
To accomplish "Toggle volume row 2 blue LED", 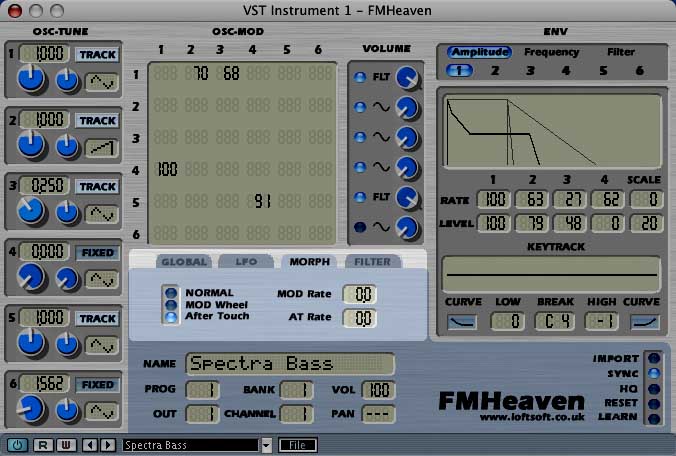I will 360,107.
